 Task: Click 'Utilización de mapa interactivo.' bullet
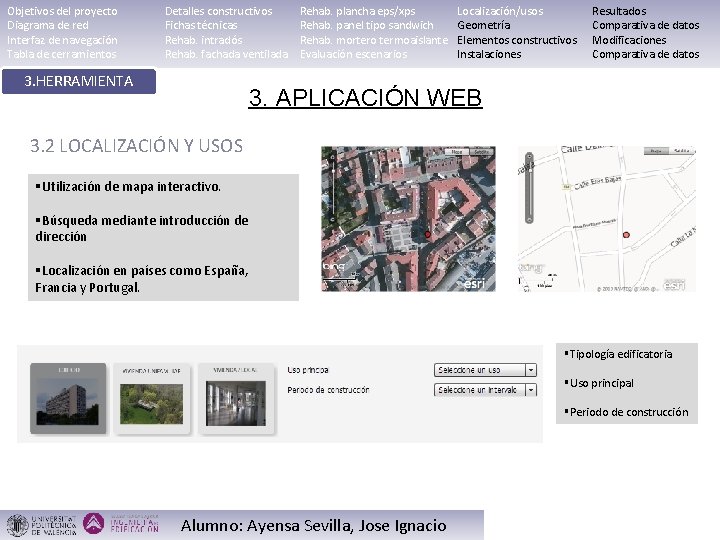tap(128, 186)
